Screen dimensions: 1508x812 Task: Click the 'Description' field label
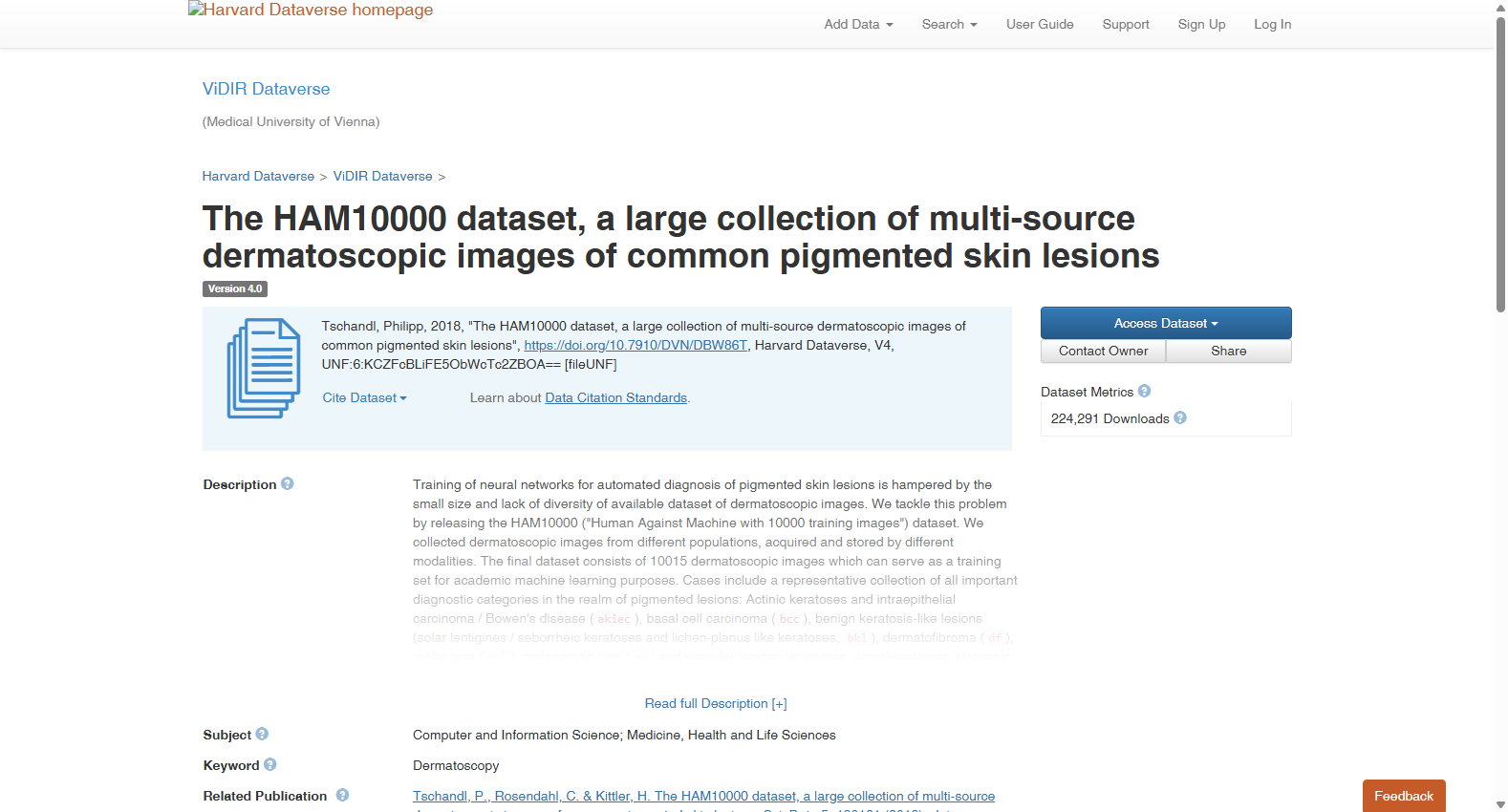click(x=240, y=484)
